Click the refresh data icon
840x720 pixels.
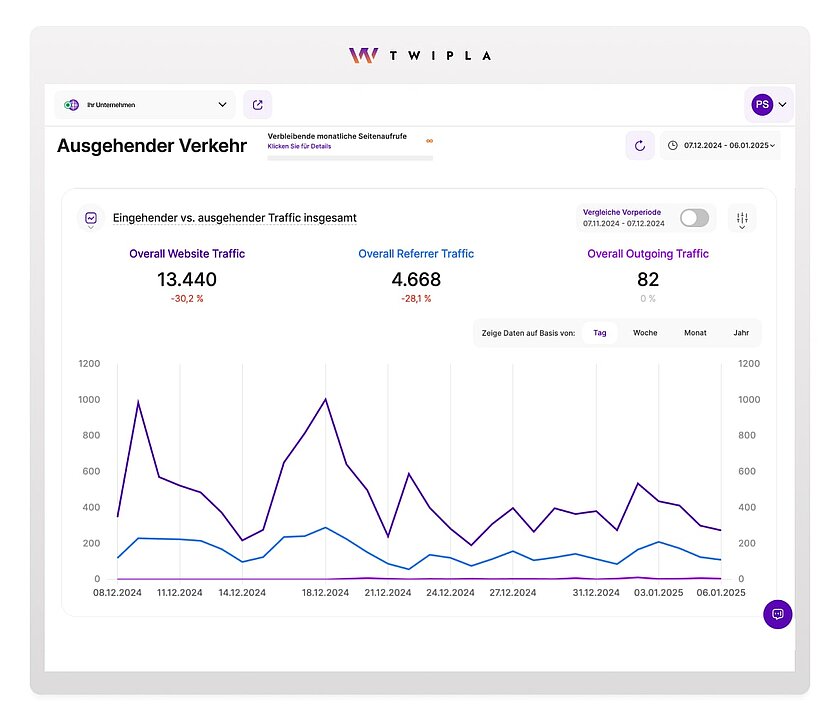pos(640,145)
